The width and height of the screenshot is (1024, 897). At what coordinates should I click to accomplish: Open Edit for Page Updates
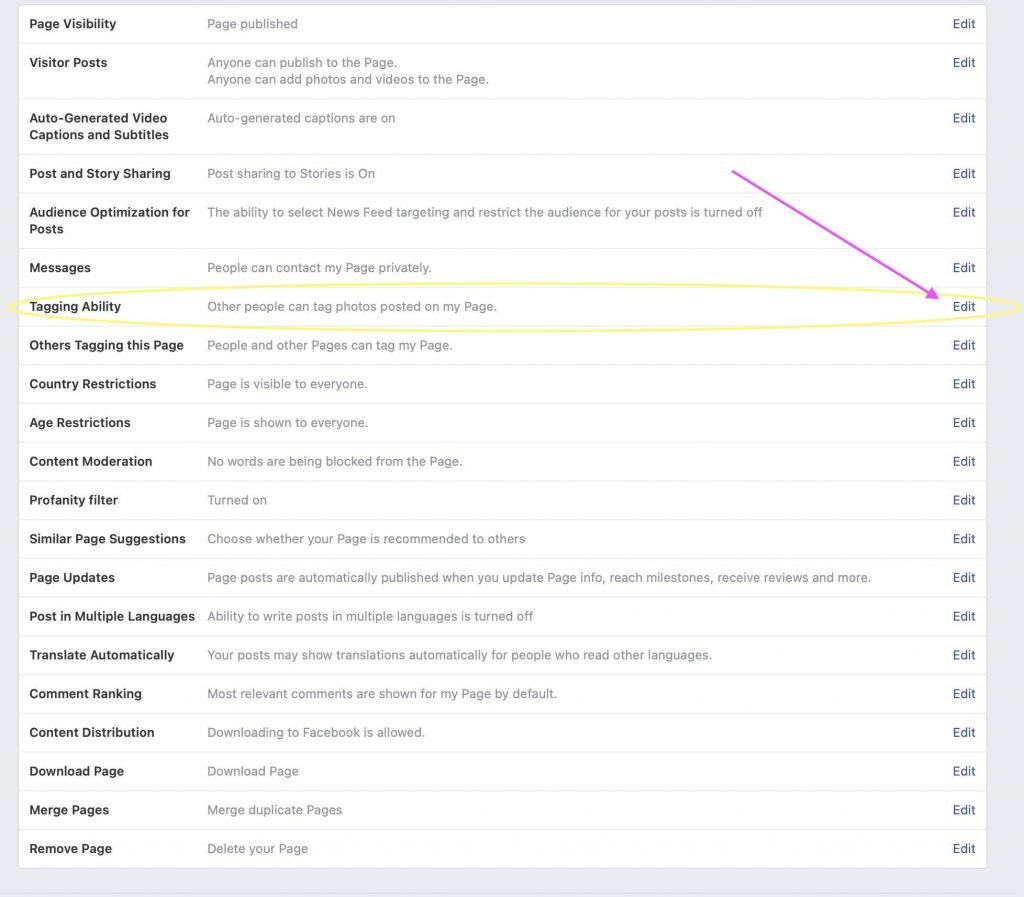963,578
